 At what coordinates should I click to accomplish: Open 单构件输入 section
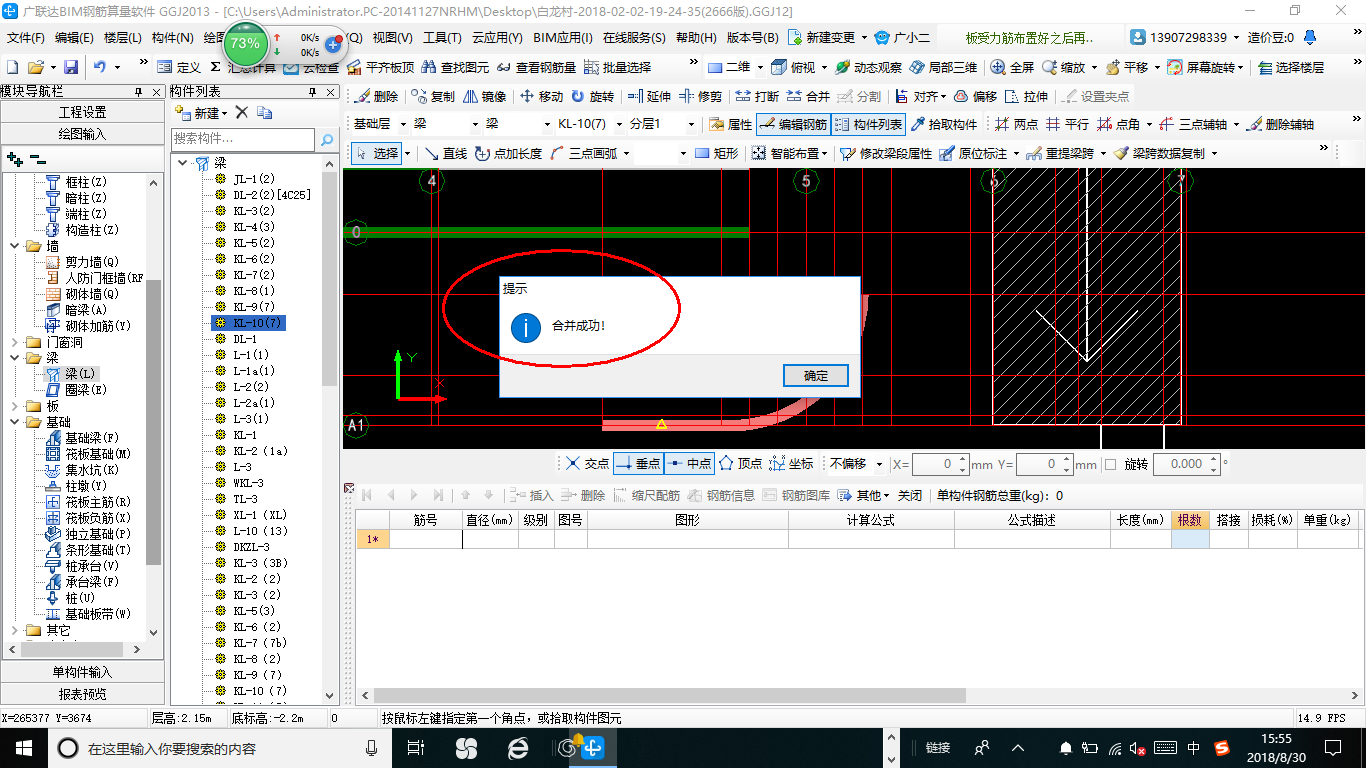tap(82, 672)
